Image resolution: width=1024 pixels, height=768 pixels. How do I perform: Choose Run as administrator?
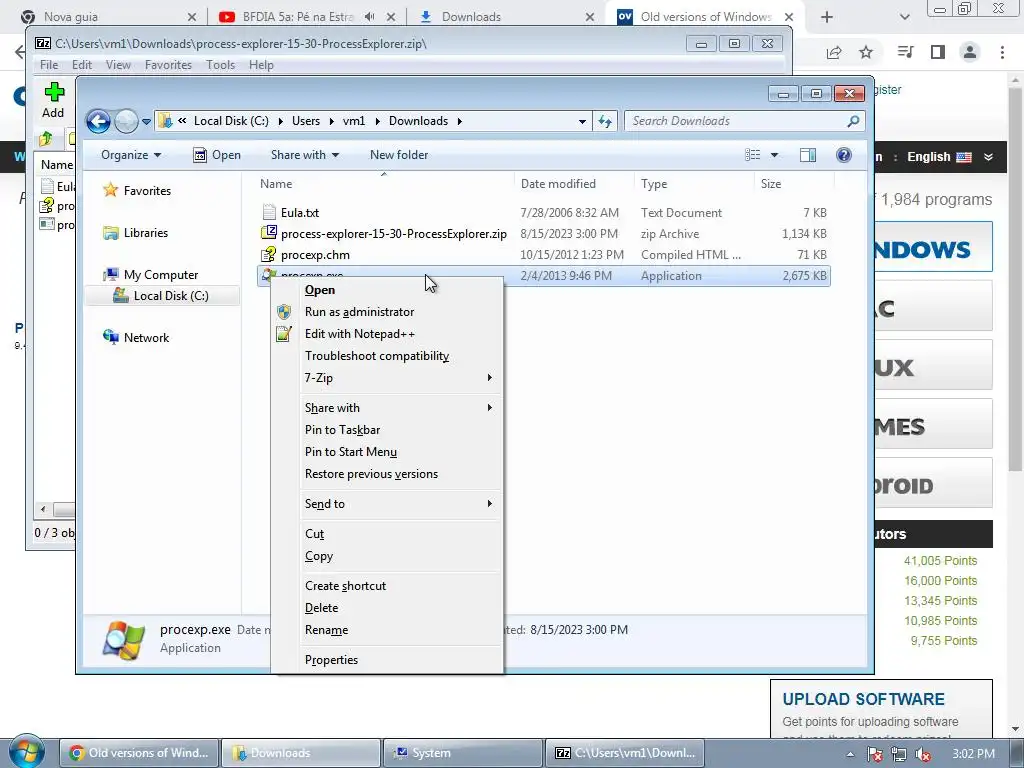(387, 312)
